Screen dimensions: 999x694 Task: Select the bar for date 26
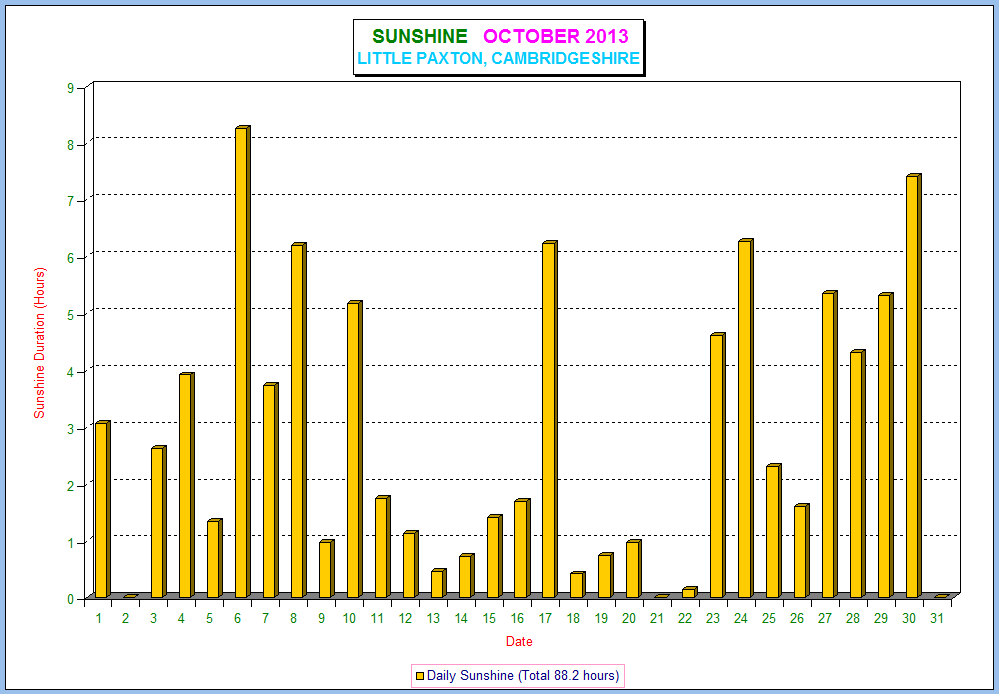801,551
